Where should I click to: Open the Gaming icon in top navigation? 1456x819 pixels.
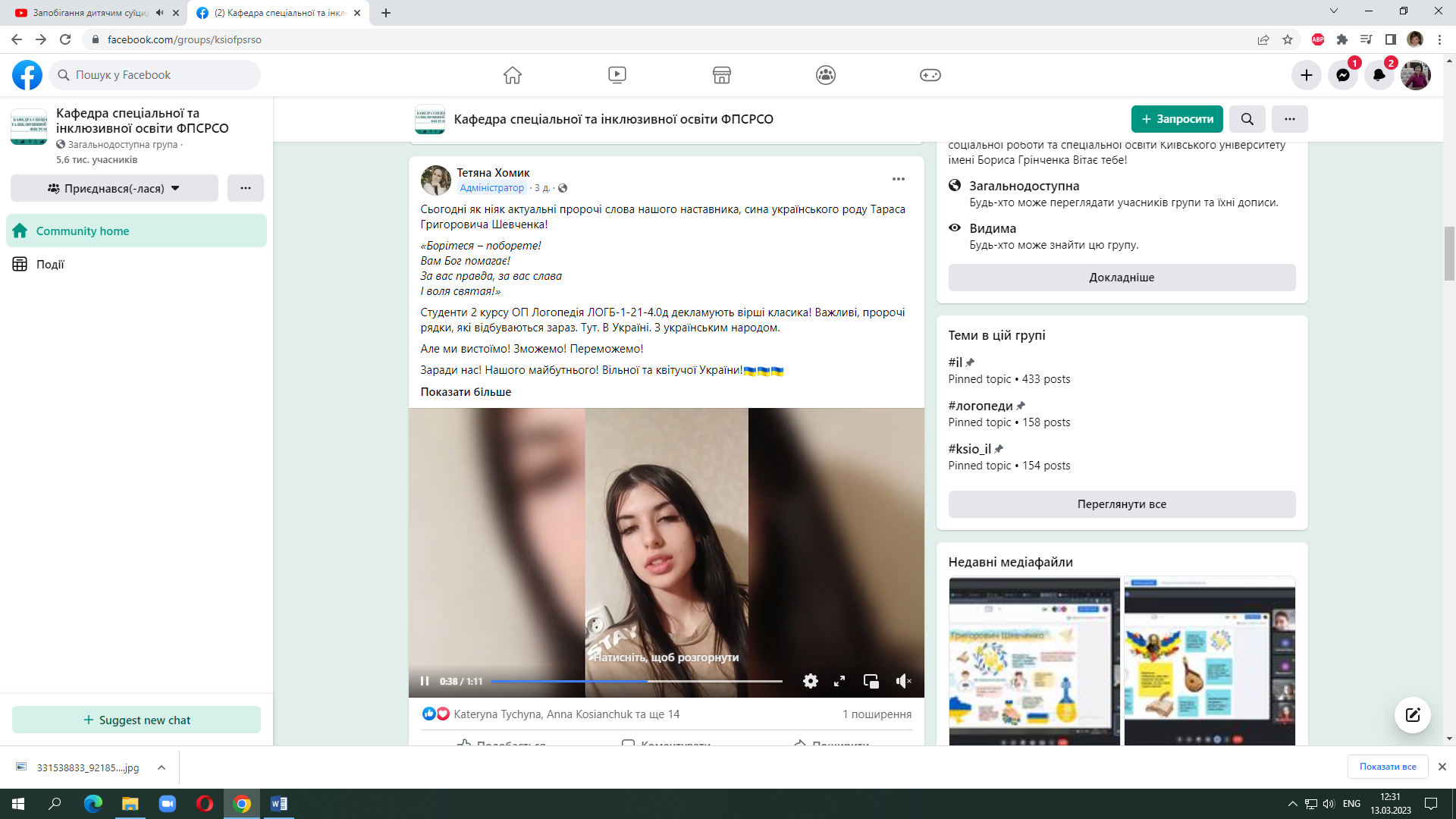(930, 75)
